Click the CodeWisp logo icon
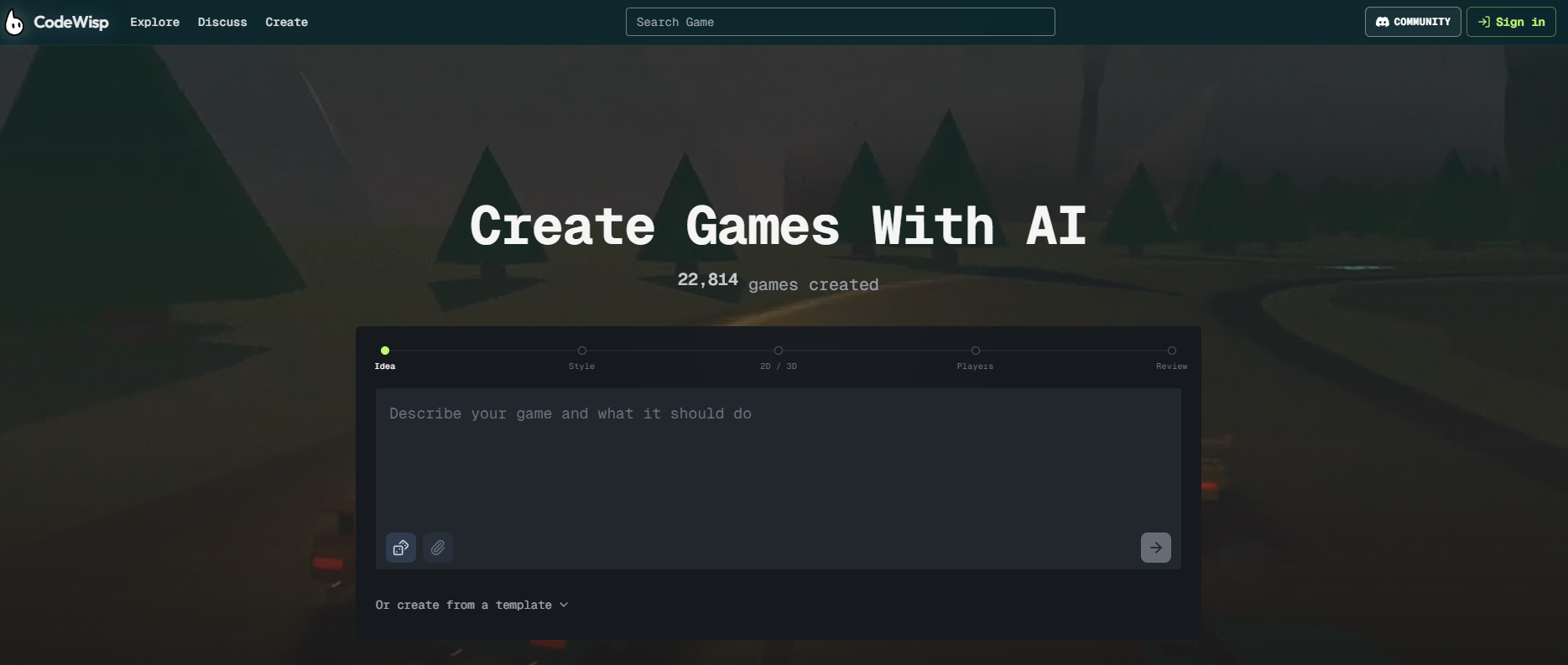The height and width of the screenshot is (665, 1568). pyautogui.click(x=14, y=22)
